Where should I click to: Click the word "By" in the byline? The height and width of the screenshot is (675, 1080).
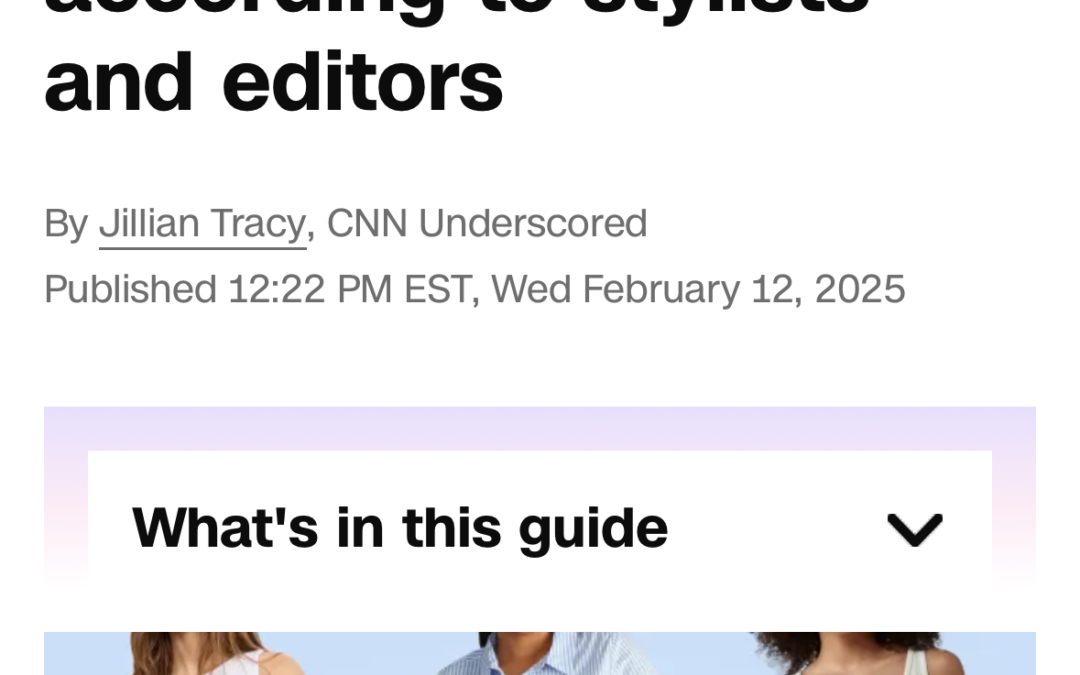click(66, 225)
